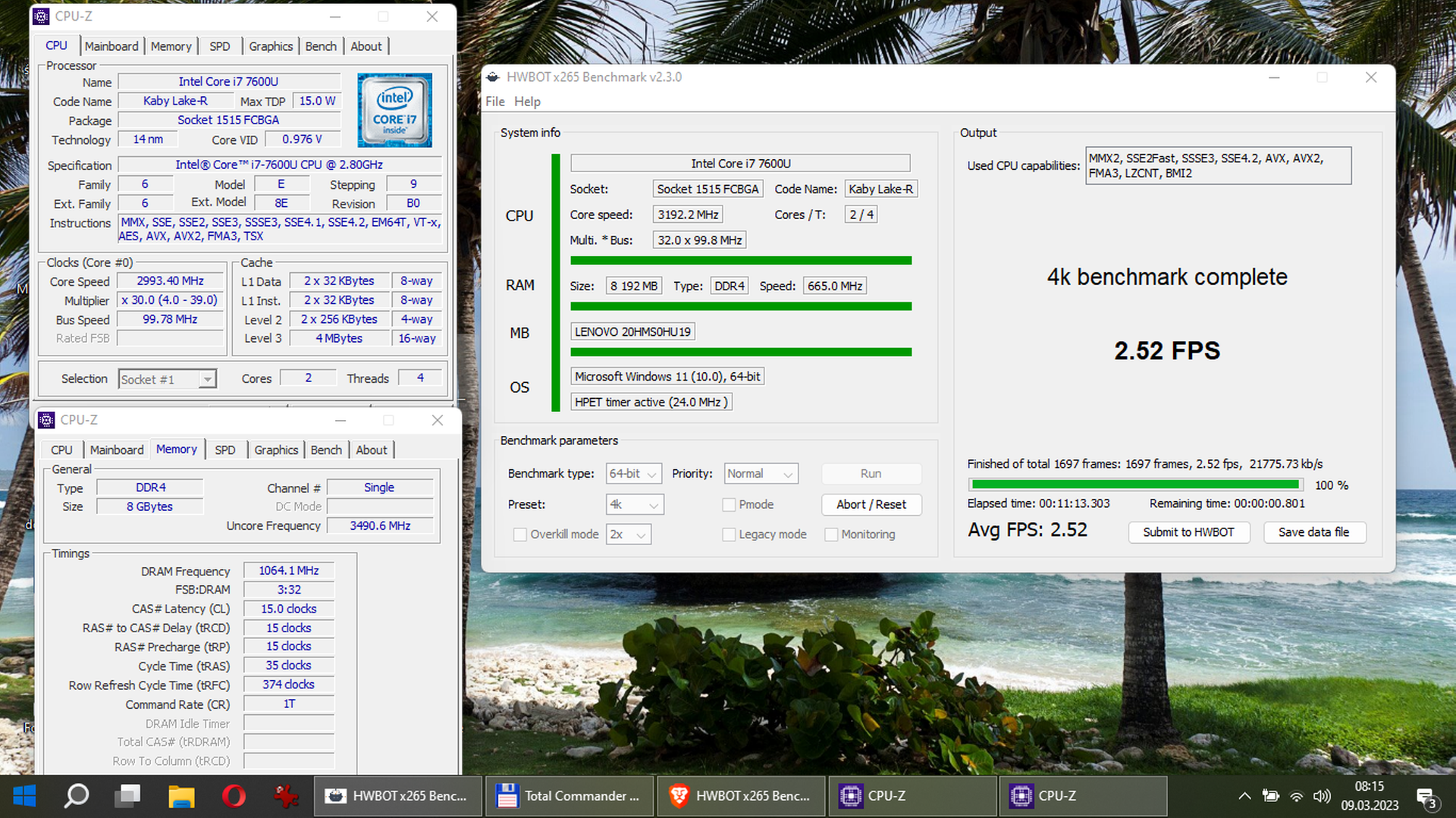The image size is (1456, 818).
Task: Open notification center icon
Action: 1427,798
